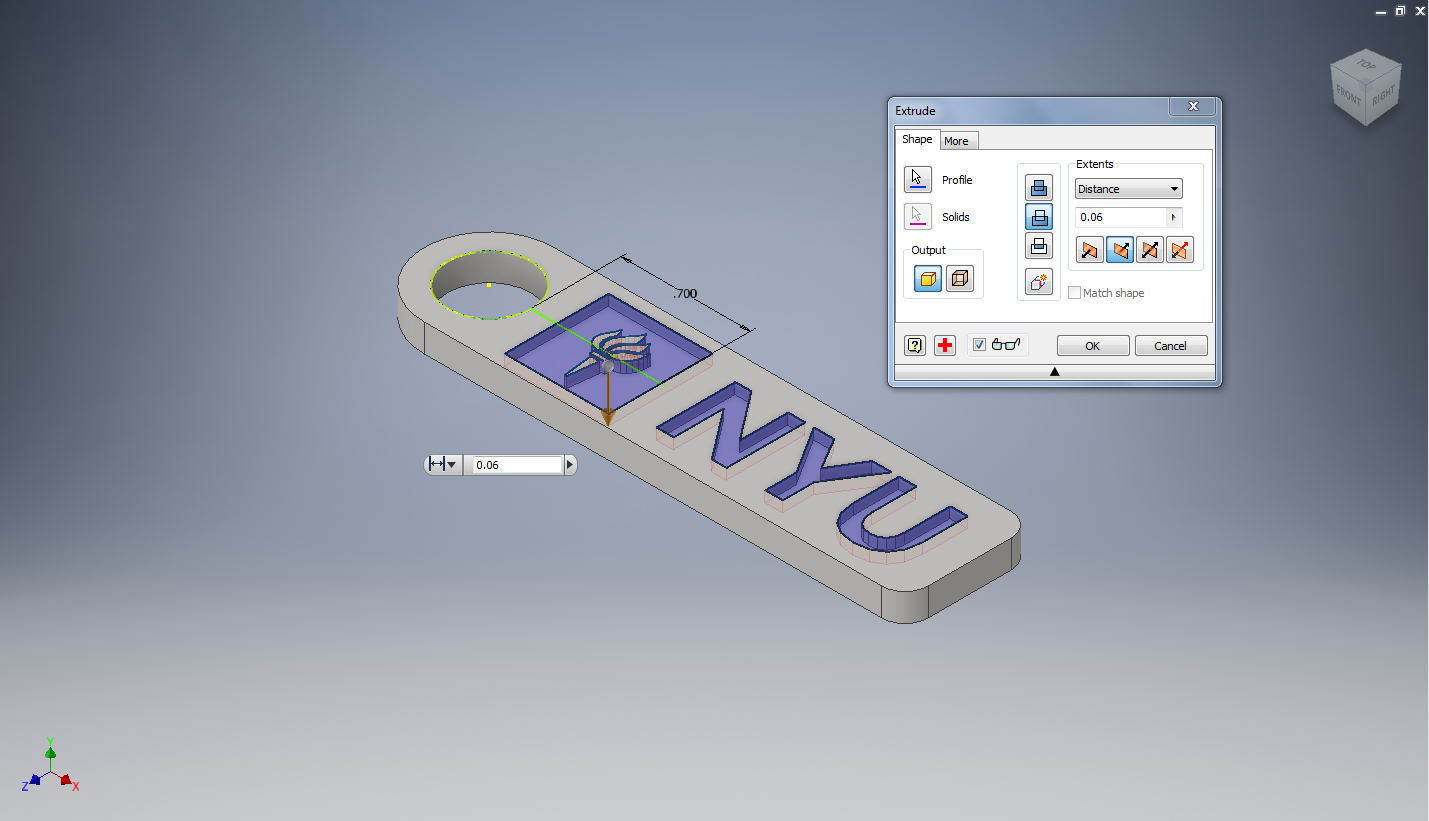Click Cancel in Extrude dialog

coord(1171,345)
